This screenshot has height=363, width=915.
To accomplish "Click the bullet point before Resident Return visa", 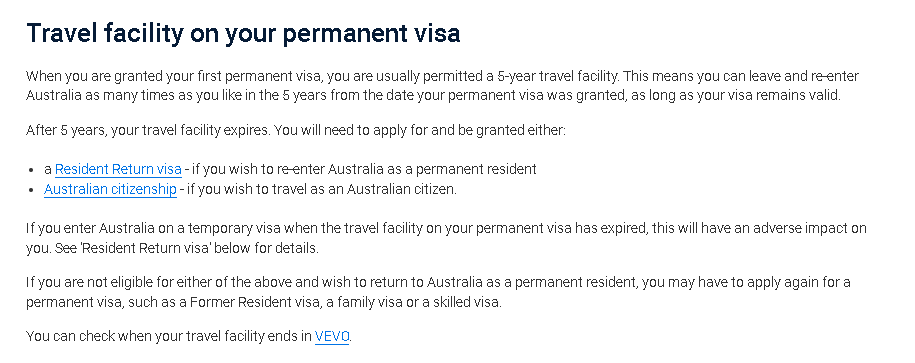I will point(32,170).
